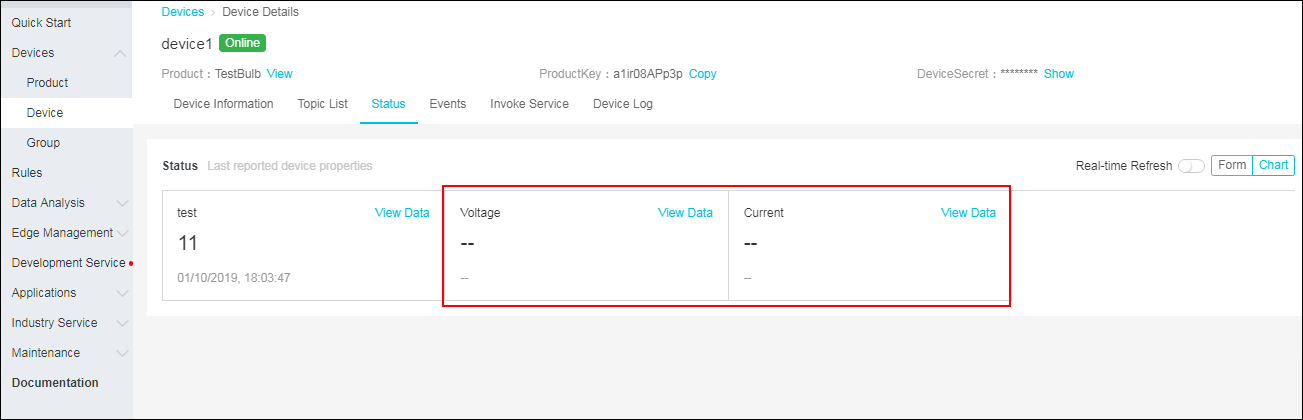This screenshot has height=420, width=1303.
Task: Open the Topic List tab
Action: (x=322, y=104)
